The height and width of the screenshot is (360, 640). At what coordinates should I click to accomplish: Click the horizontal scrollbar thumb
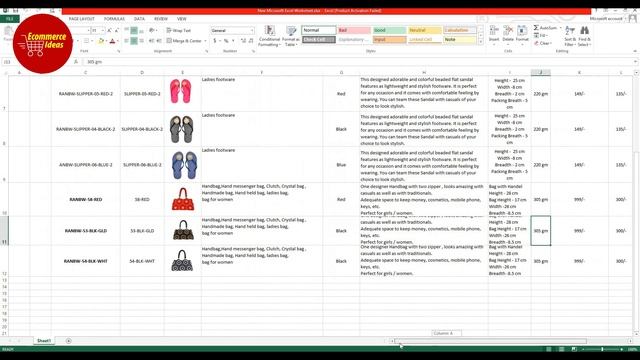click(491, 341)
